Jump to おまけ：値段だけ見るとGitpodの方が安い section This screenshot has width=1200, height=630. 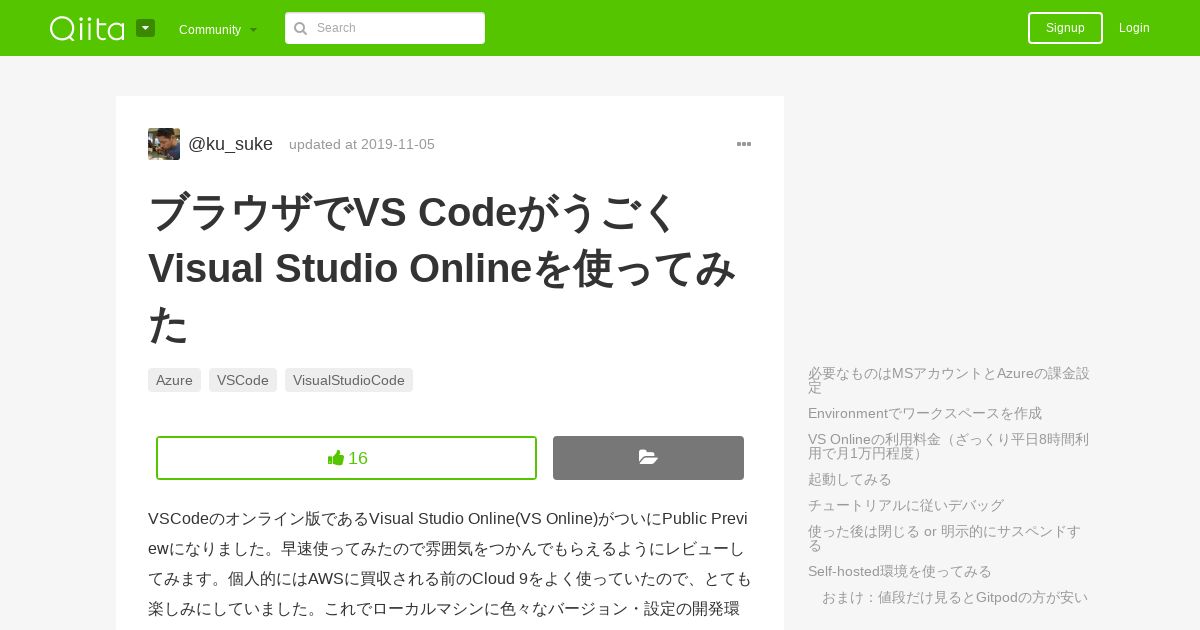pyautogui.click(x=955, y=597)
